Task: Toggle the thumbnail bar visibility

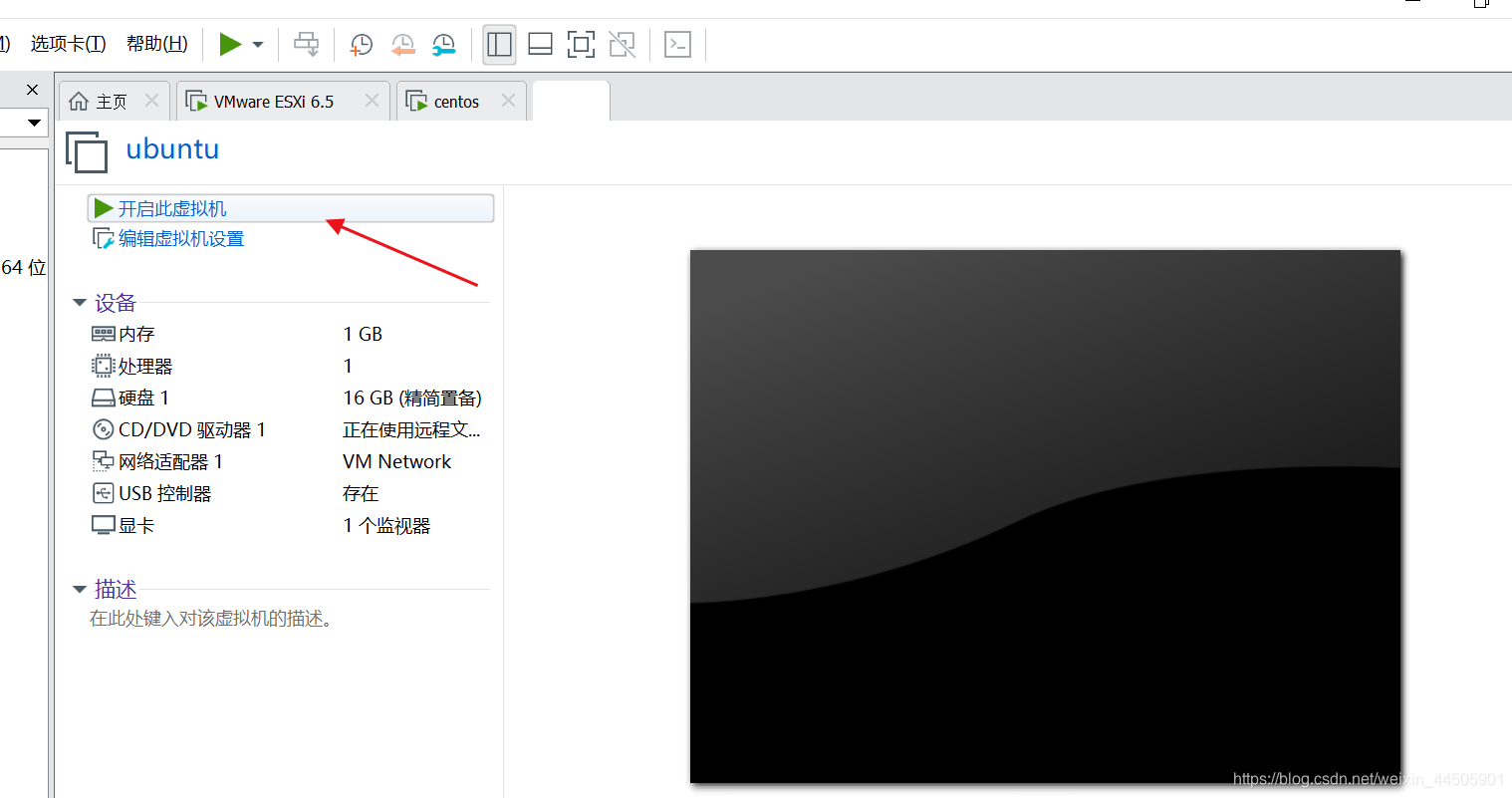Action: point(539,44)
